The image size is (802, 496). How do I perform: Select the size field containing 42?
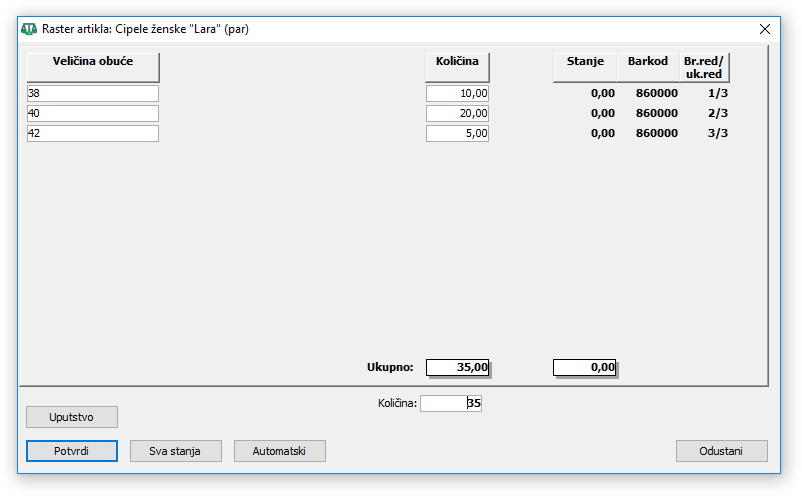[x=93, y=133]
